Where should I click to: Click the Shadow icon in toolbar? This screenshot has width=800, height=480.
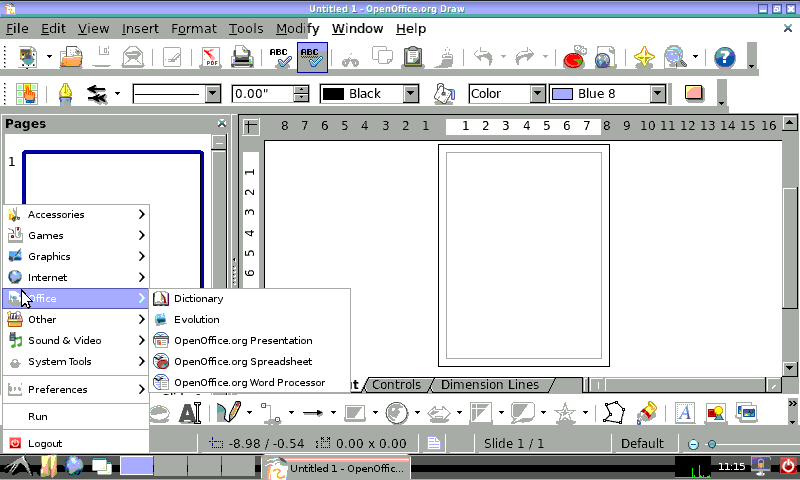[694, 94]
